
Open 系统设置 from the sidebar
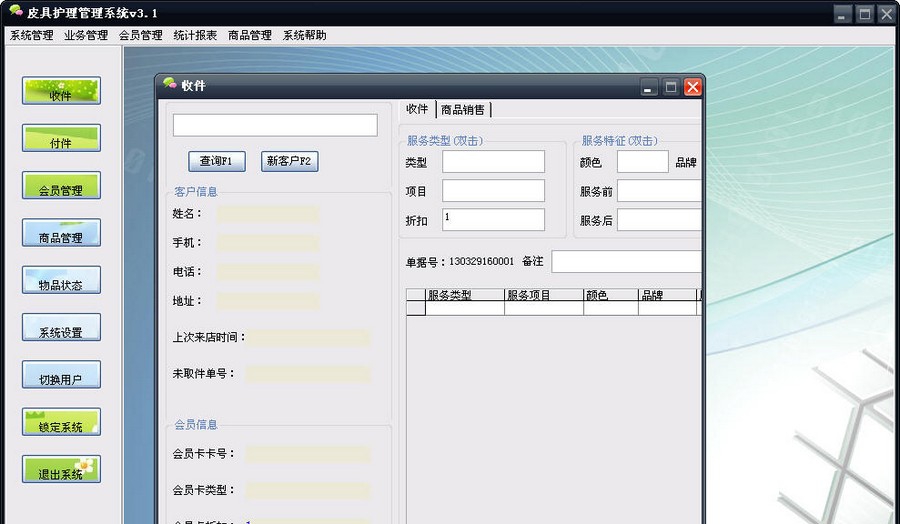[x=61, y=327]
